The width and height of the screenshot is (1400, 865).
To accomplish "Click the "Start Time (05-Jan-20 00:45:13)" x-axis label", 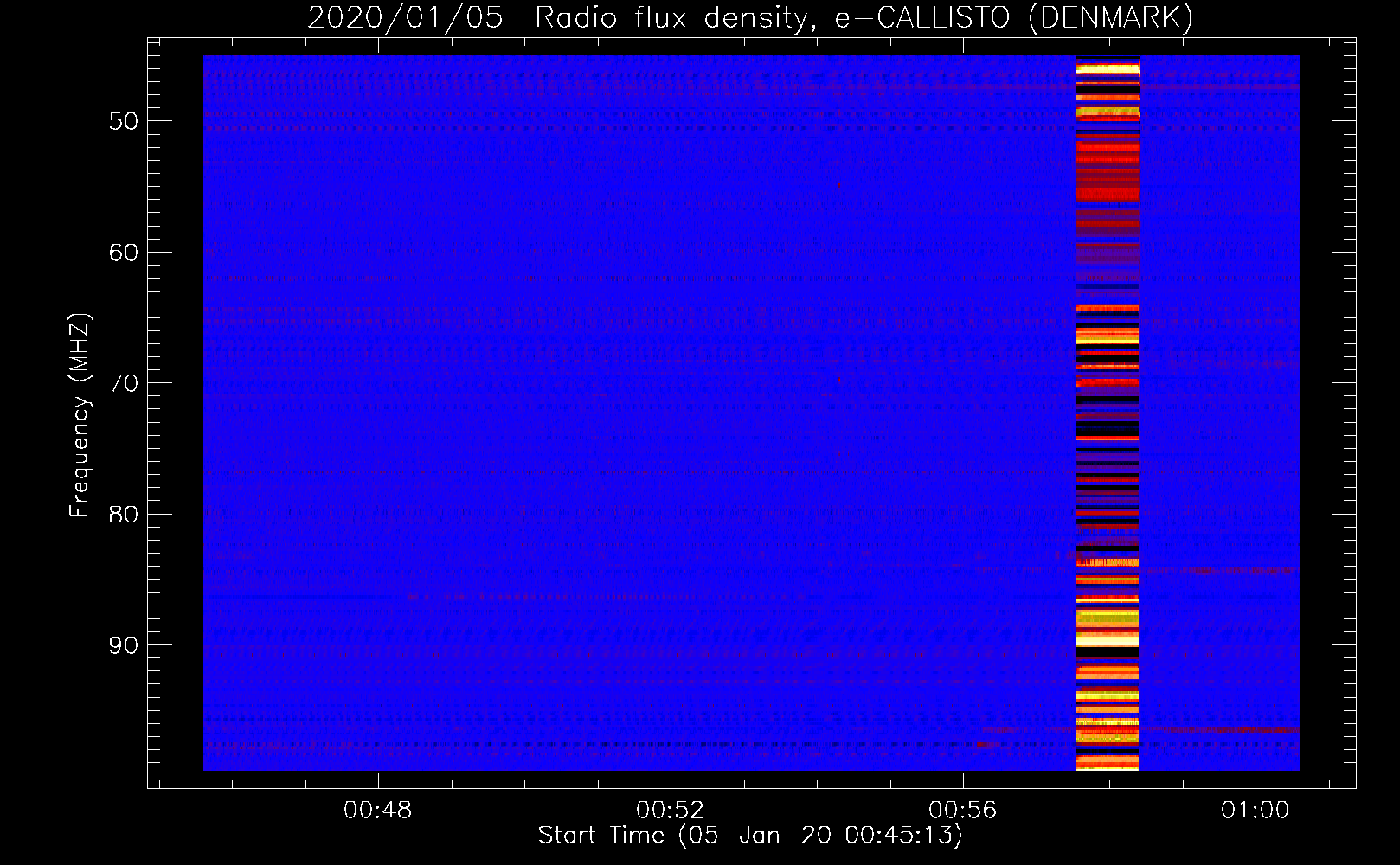I will tap(750, 836).
